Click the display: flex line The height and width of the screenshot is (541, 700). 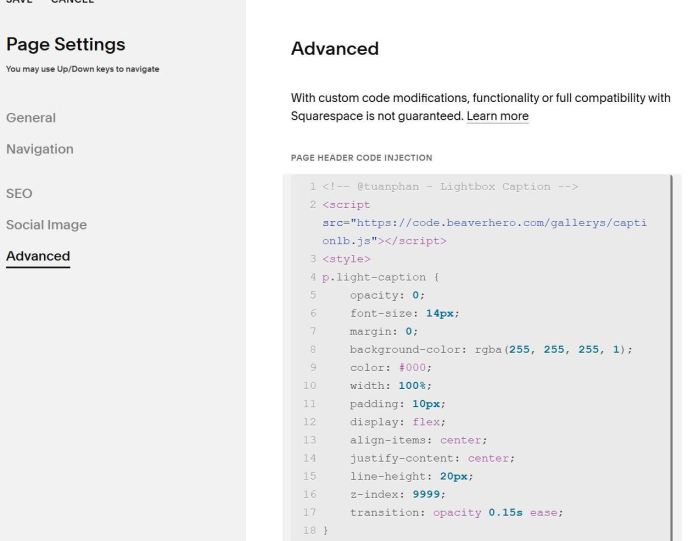click(x=397, y=421)
